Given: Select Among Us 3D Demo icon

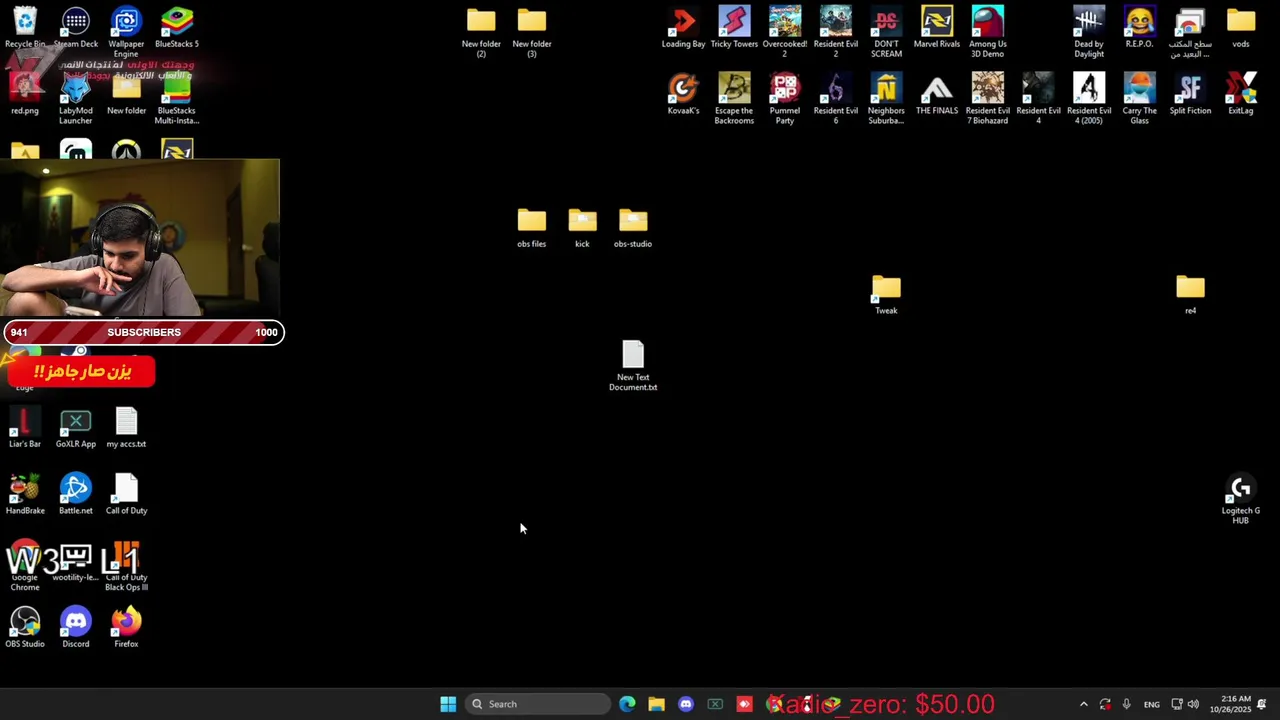Looking at the screenshot, I should click(988, 31).
